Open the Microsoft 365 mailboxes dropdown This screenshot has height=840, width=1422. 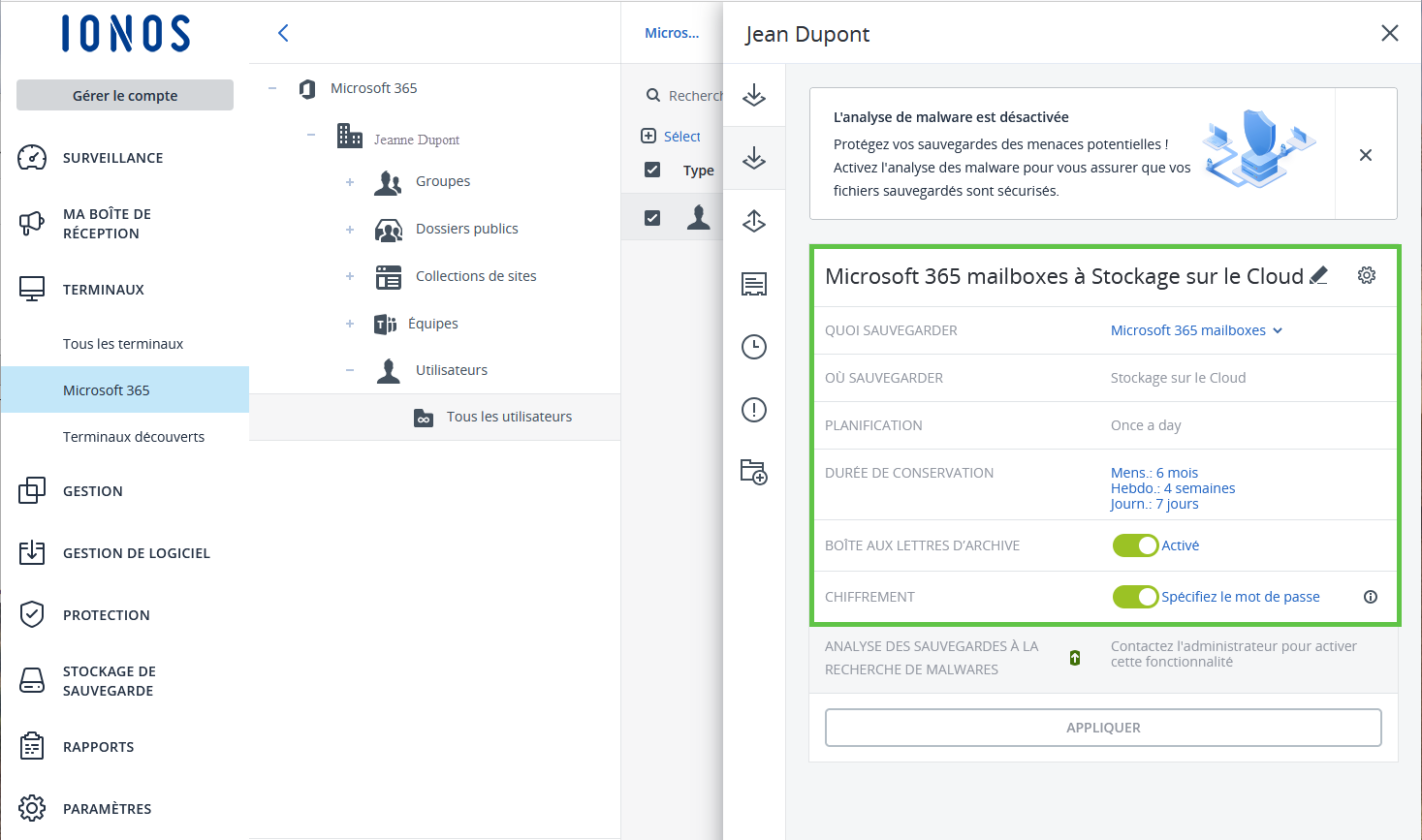tap(1196, 330)
